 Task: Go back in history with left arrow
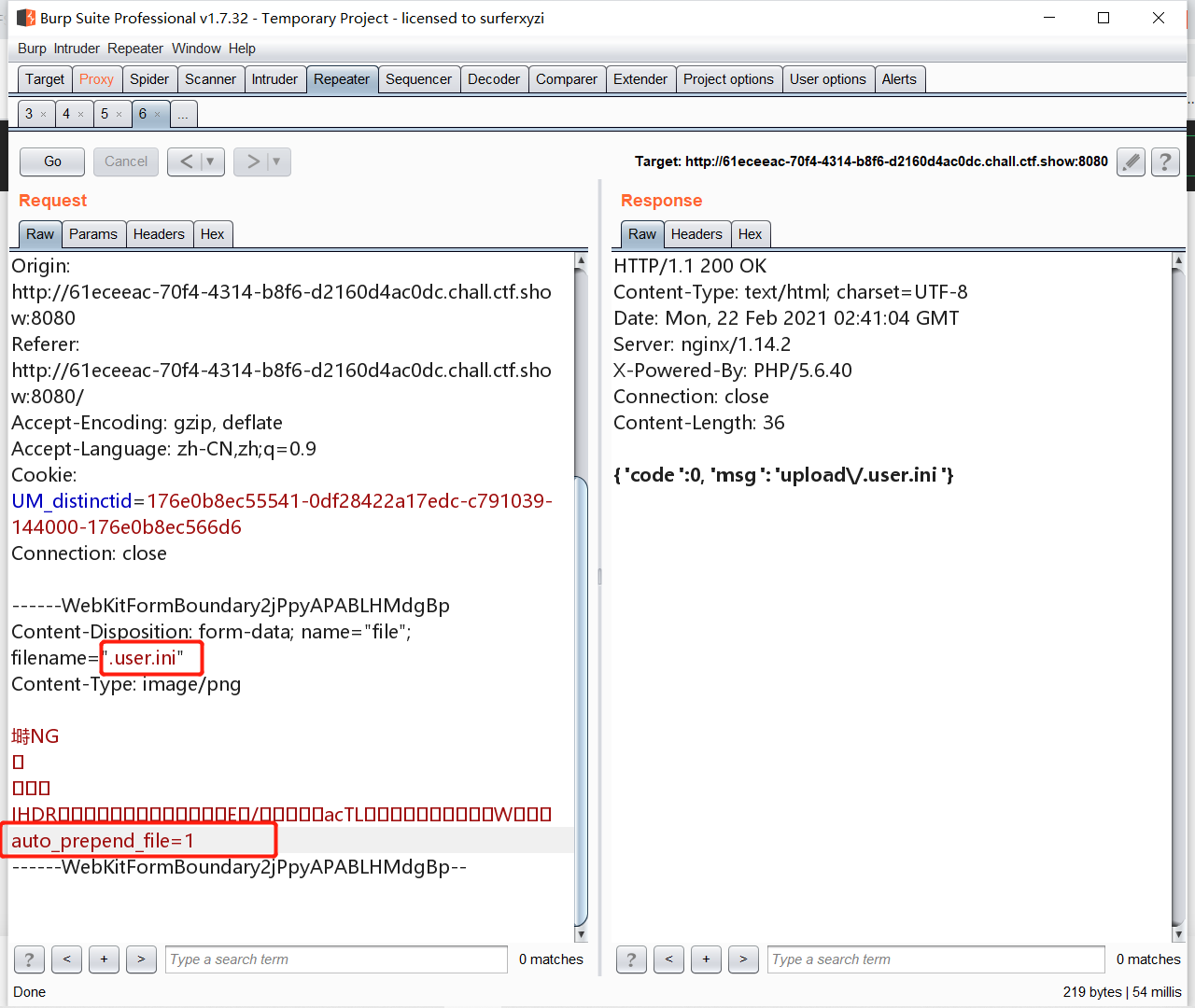coord(186,161)
